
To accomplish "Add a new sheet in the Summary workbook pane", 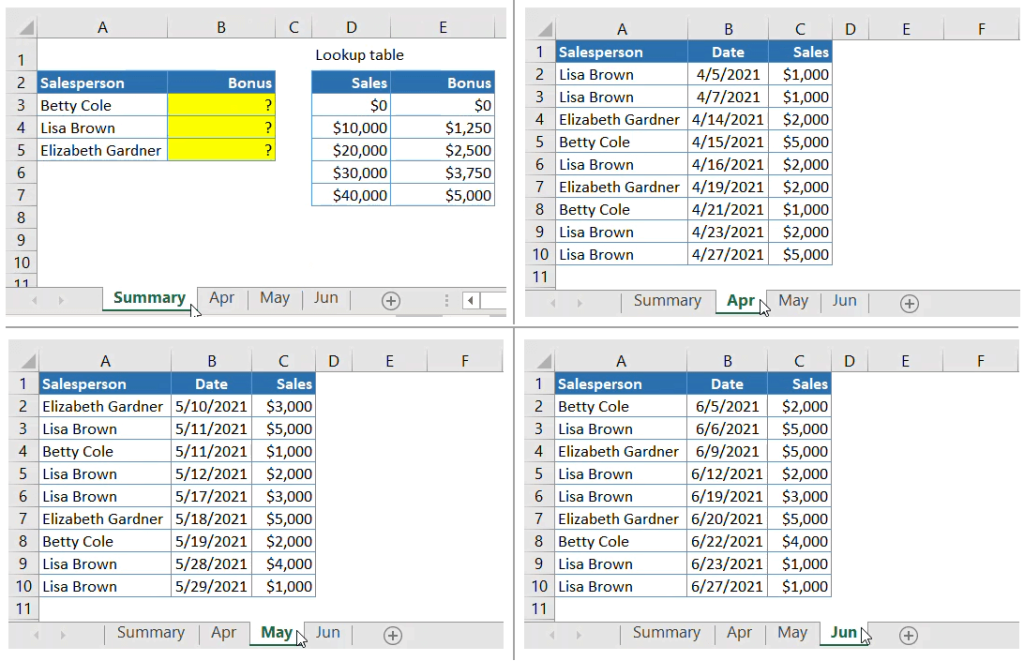I will pyautogui.click(x=391, y=300).
